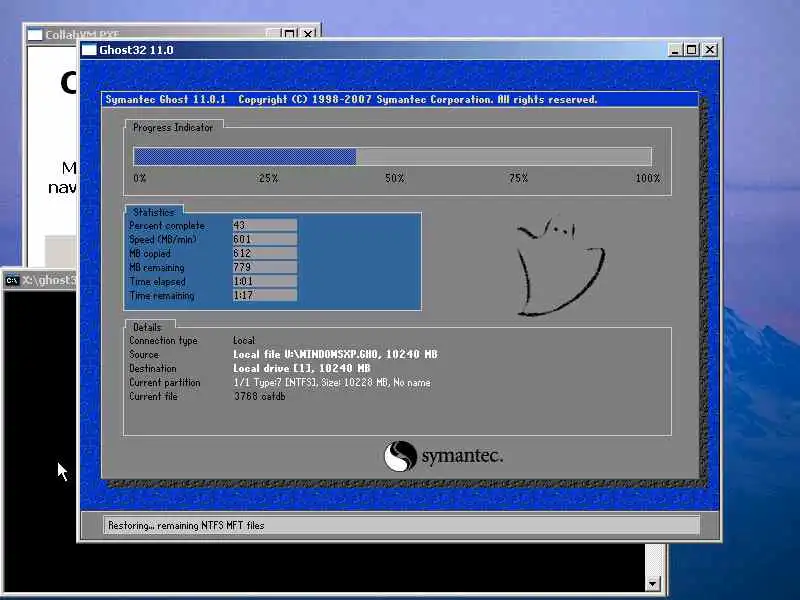Click the Ghost mascot drawing
The height and width of the screenshot is (600, 800).
pyautogui.click(x=560, y=267)
